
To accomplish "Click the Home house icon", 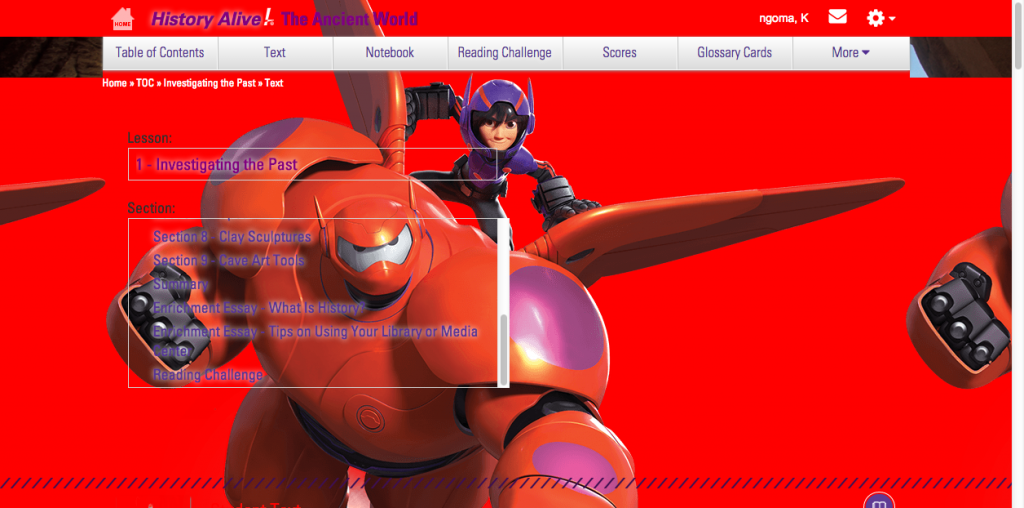I will pyautogui.click(x=122, y=19).
